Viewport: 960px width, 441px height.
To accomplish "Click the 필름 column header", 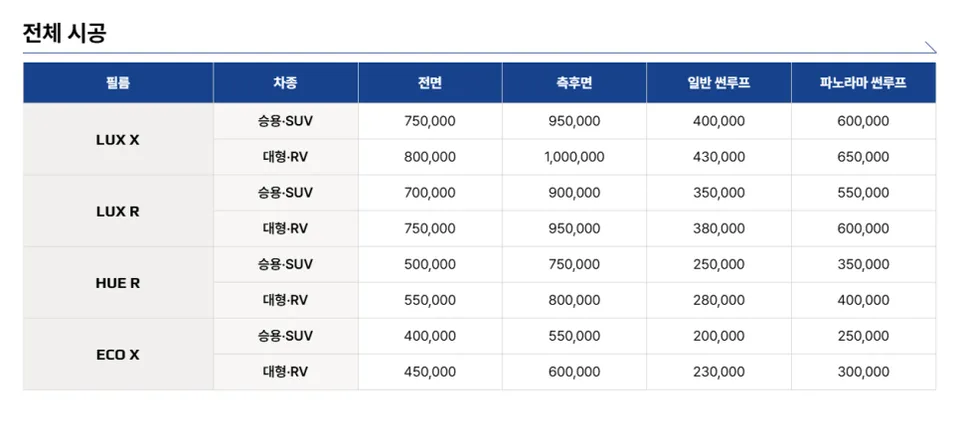I will point(118,83).
